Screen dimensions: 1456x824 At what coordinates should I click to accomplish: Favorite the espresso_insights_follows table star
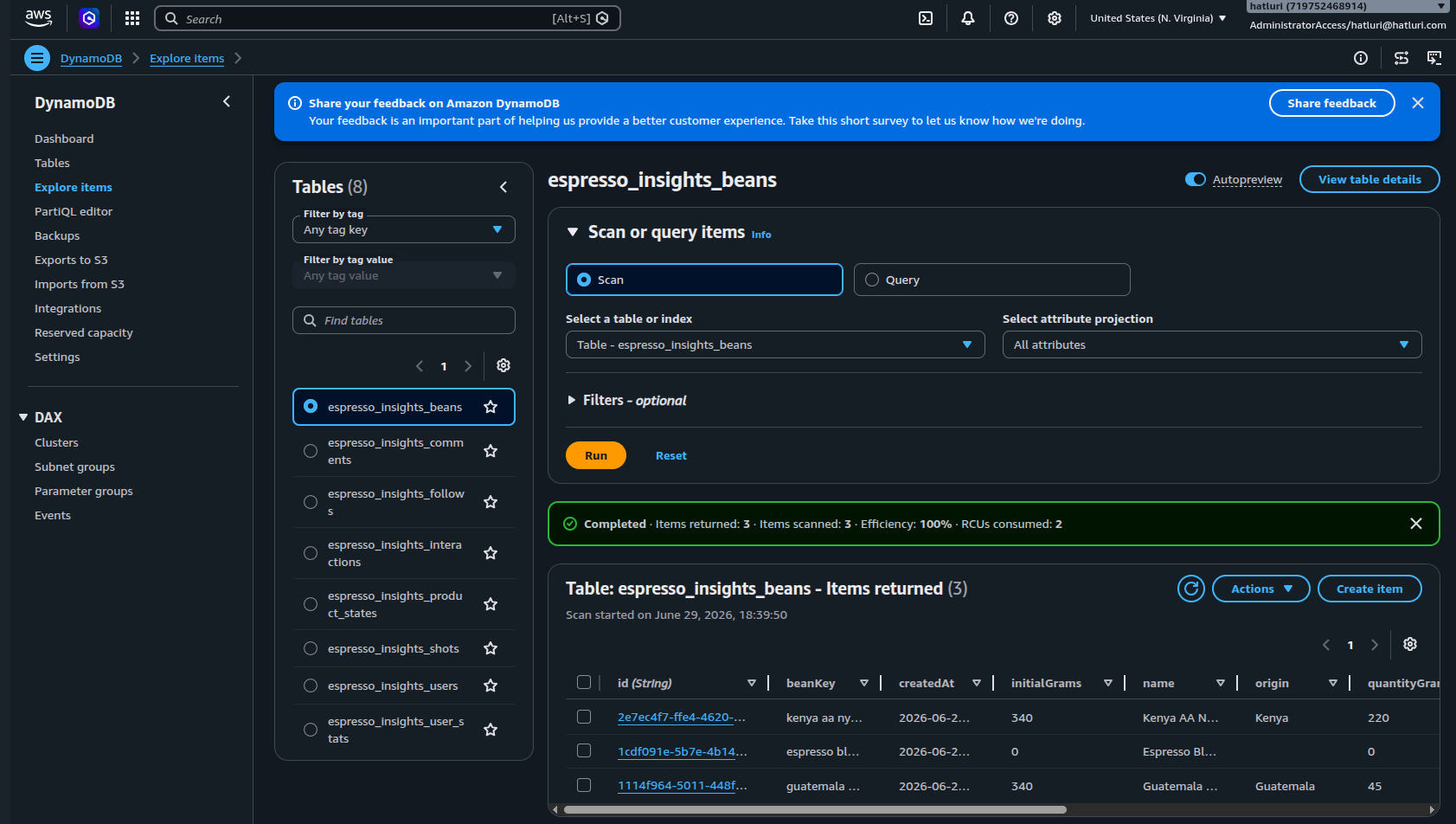click(x=491, y=502)
